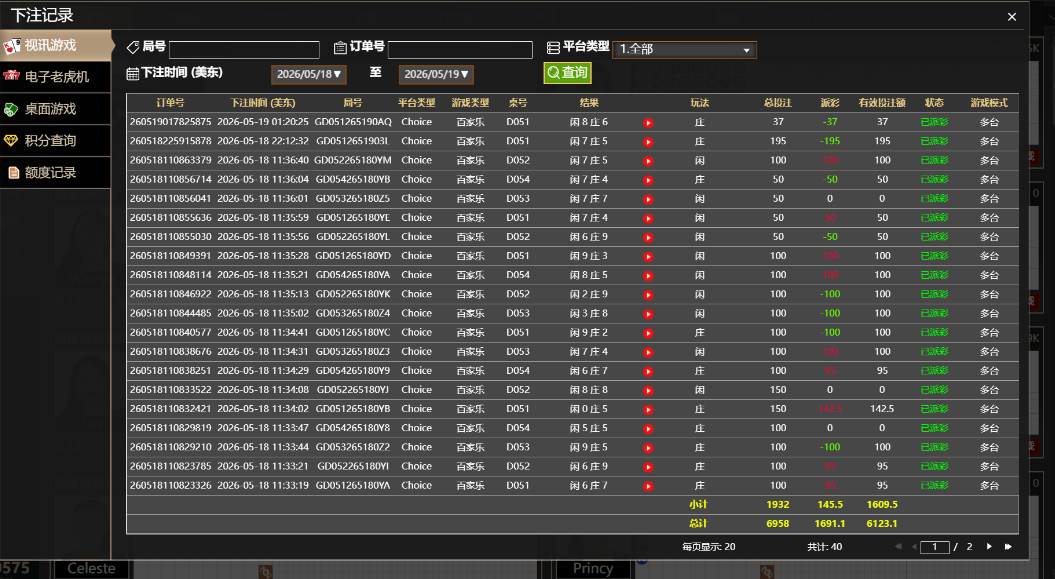Play replay for order 260518110855030
Image resolution: width=1055 pixels, height=579 pixels.
click(x=648, y=237)
